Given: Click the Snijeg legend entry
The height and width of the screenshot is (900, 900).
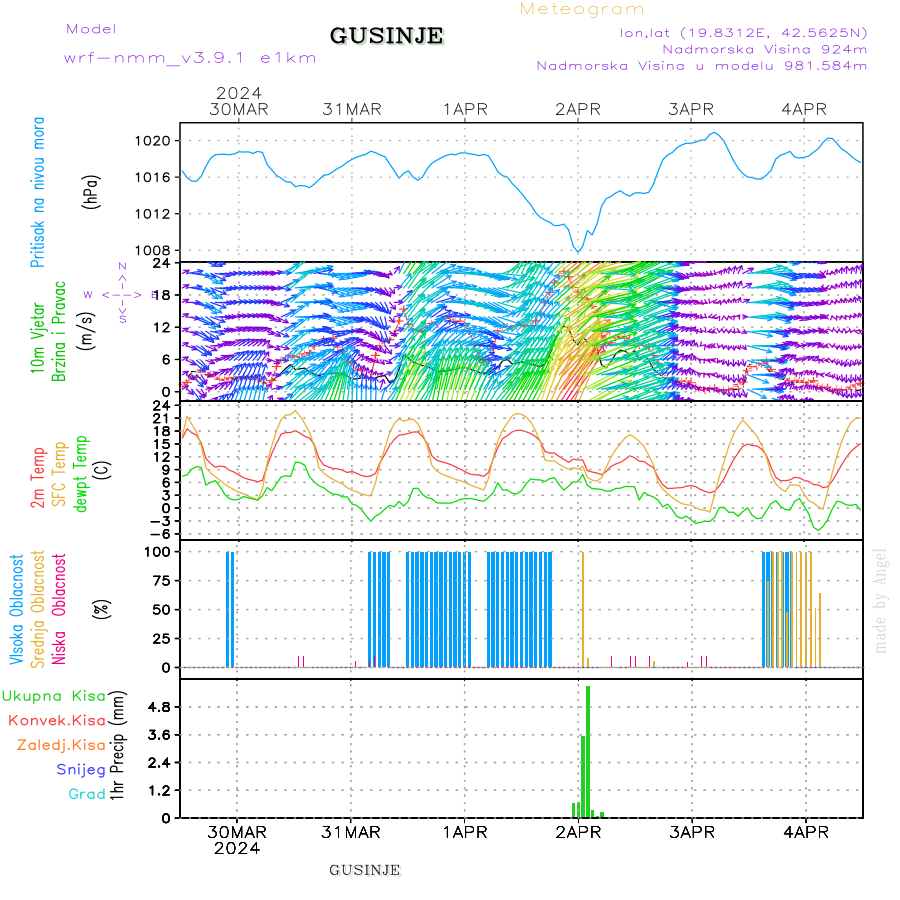Looking at the screenshot, I should 81,769.
